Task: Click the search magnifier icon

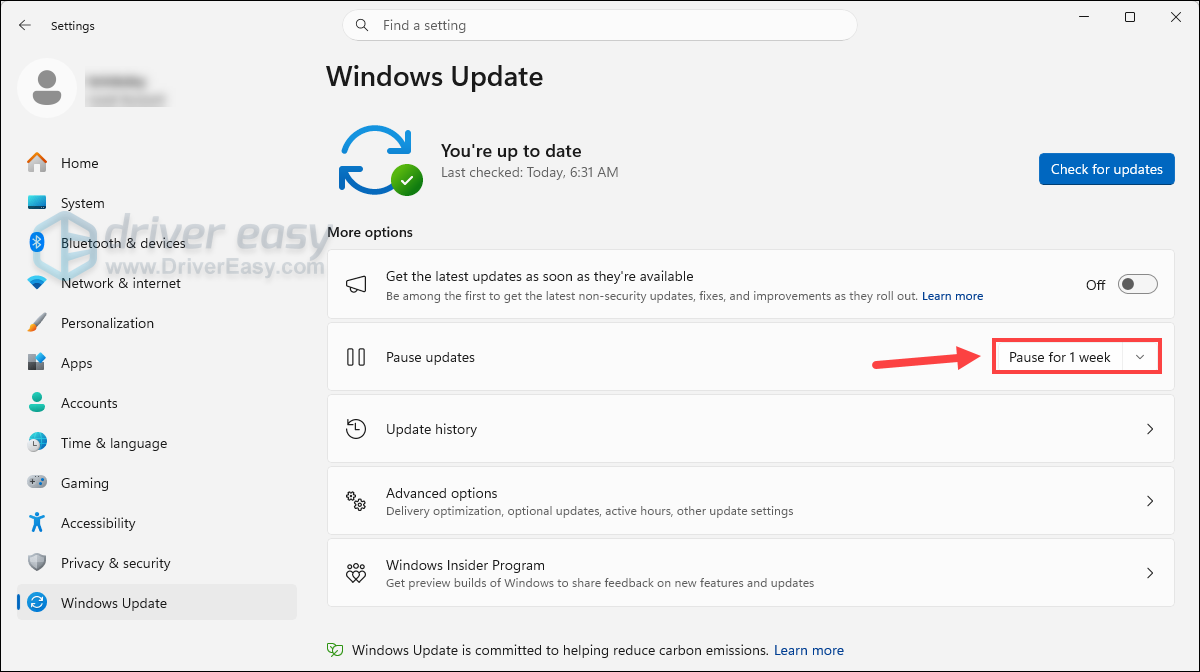Action: click(x=363, y=25)
